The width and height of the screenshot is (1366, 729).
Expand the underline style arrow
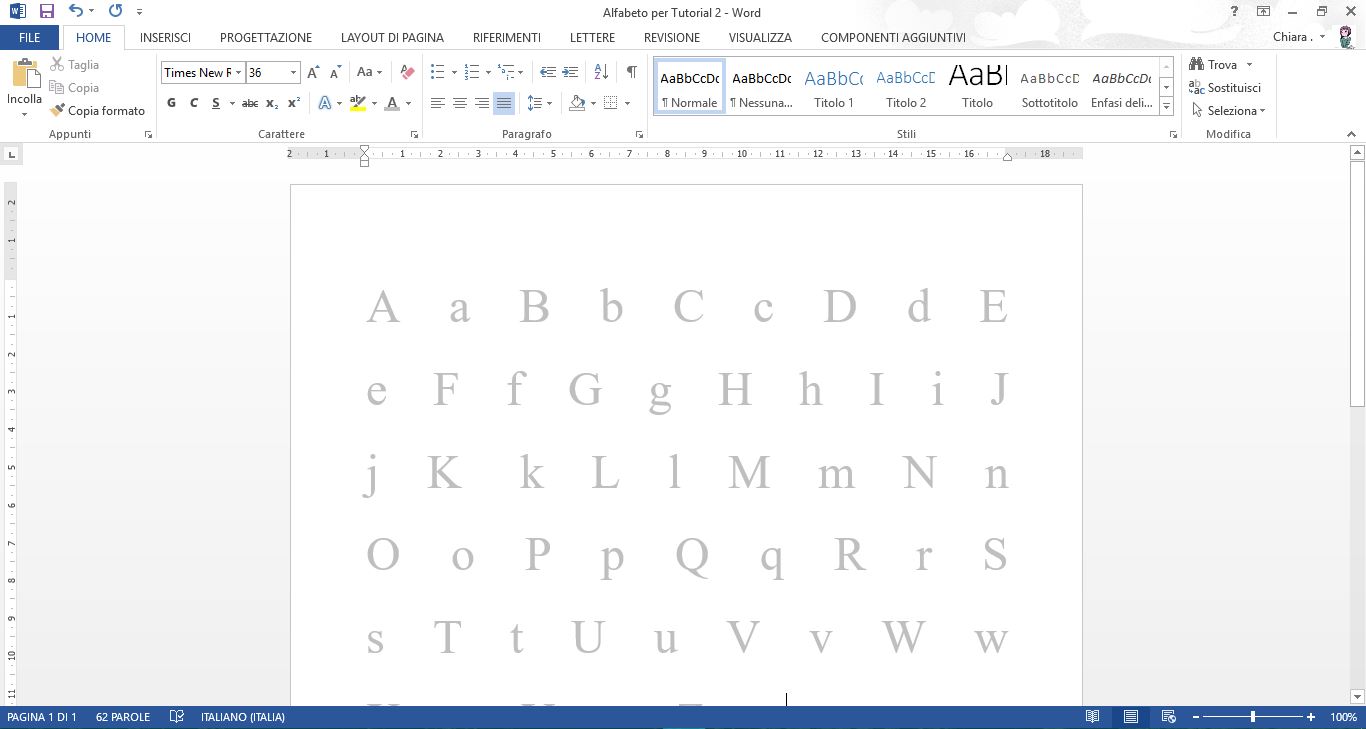click(x=232, y=103)
